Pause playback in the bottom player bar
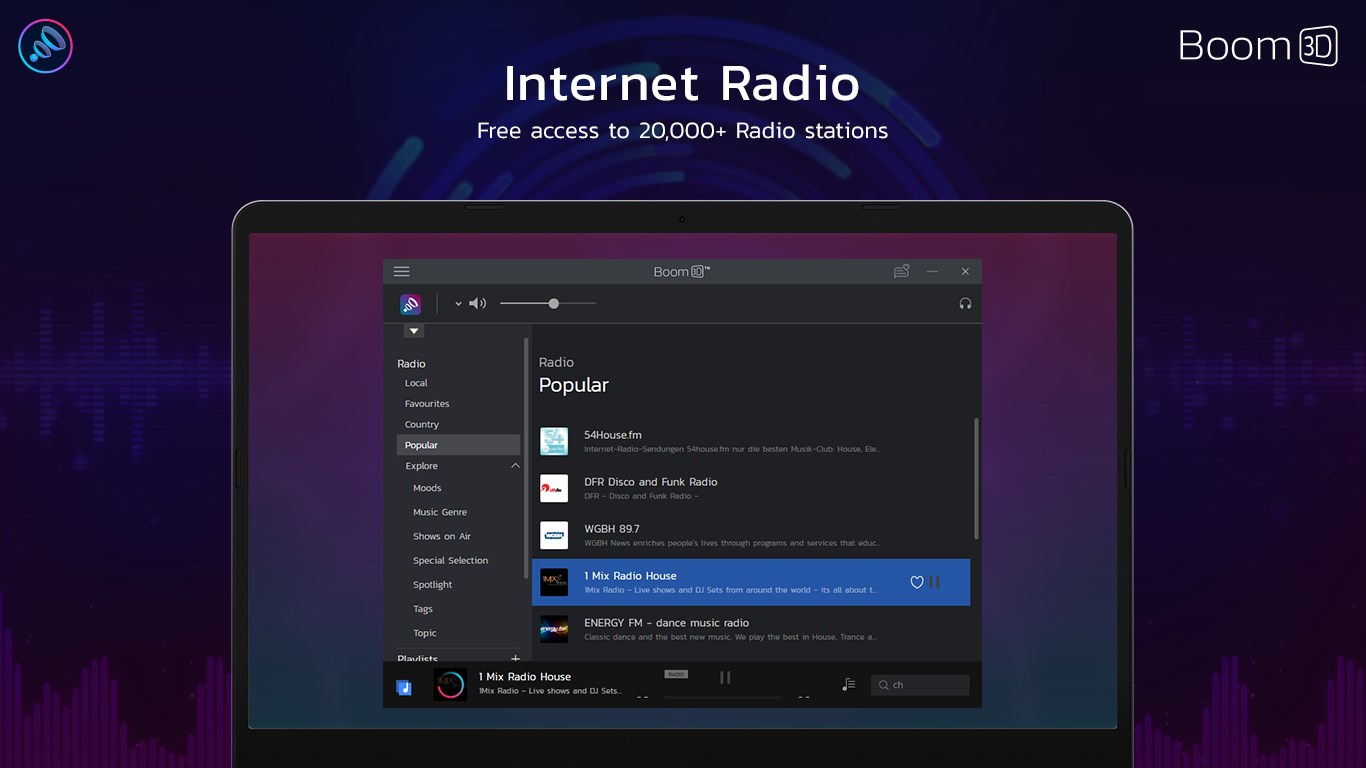This screenshot has height=768, width=1366. pyautogui.click(x=725, y=677)
